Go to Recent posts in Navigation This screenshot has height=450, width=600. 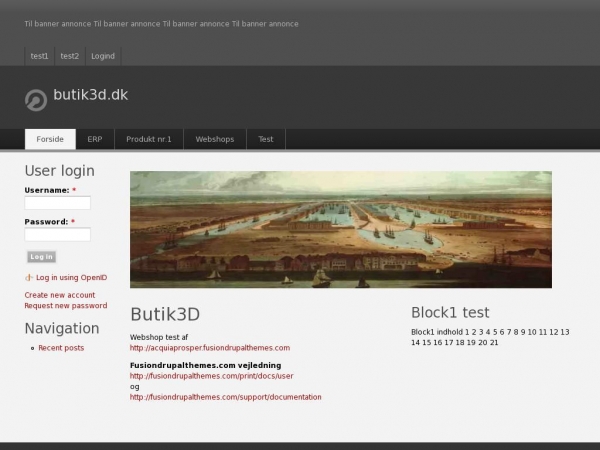[x=61, y=348]
